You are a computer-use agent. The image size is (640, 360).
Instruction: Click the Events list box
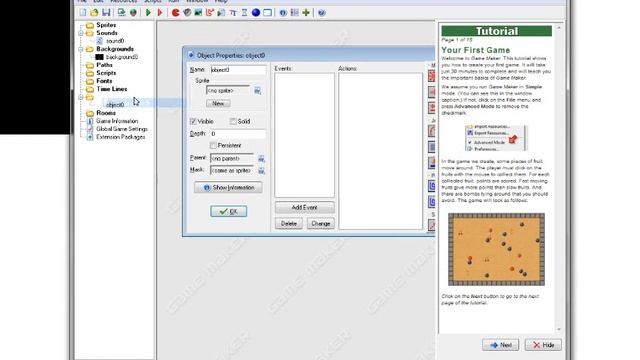coord(304,135)
